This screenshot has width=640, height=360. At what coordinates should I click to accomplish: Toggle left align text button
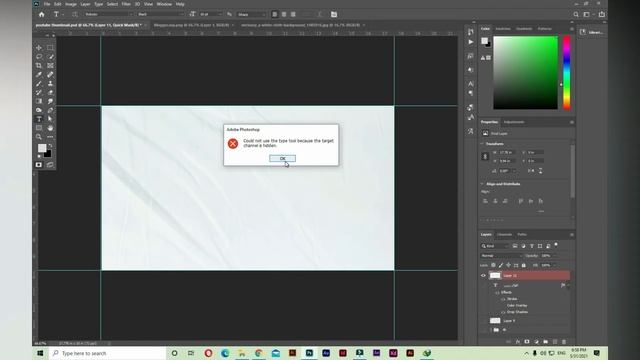pyautogui.click(x=275, y=14)
